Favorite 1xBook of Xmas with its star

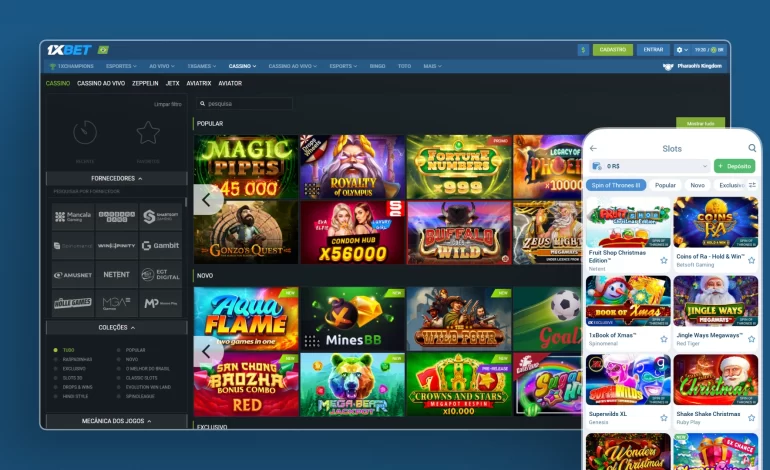click(x=663, y=339)
